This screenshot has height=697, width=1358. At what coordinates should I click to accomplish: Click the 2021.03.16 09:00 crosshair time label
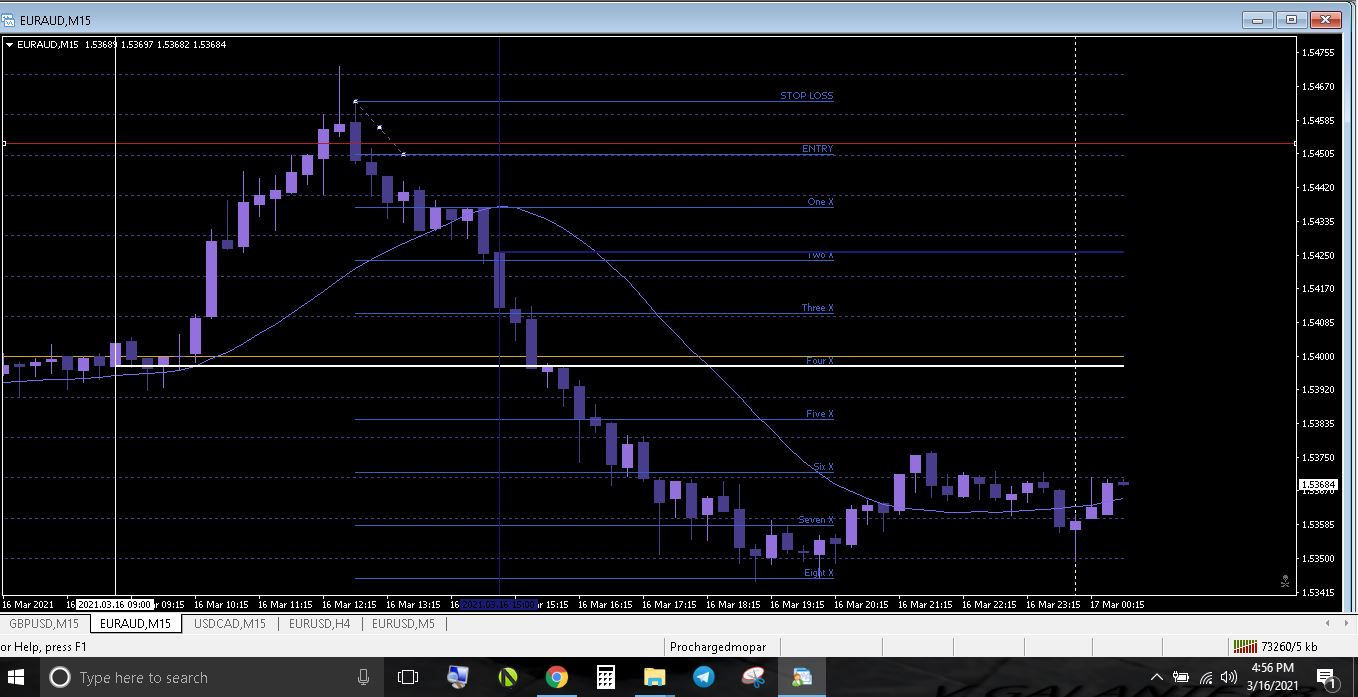115,604
